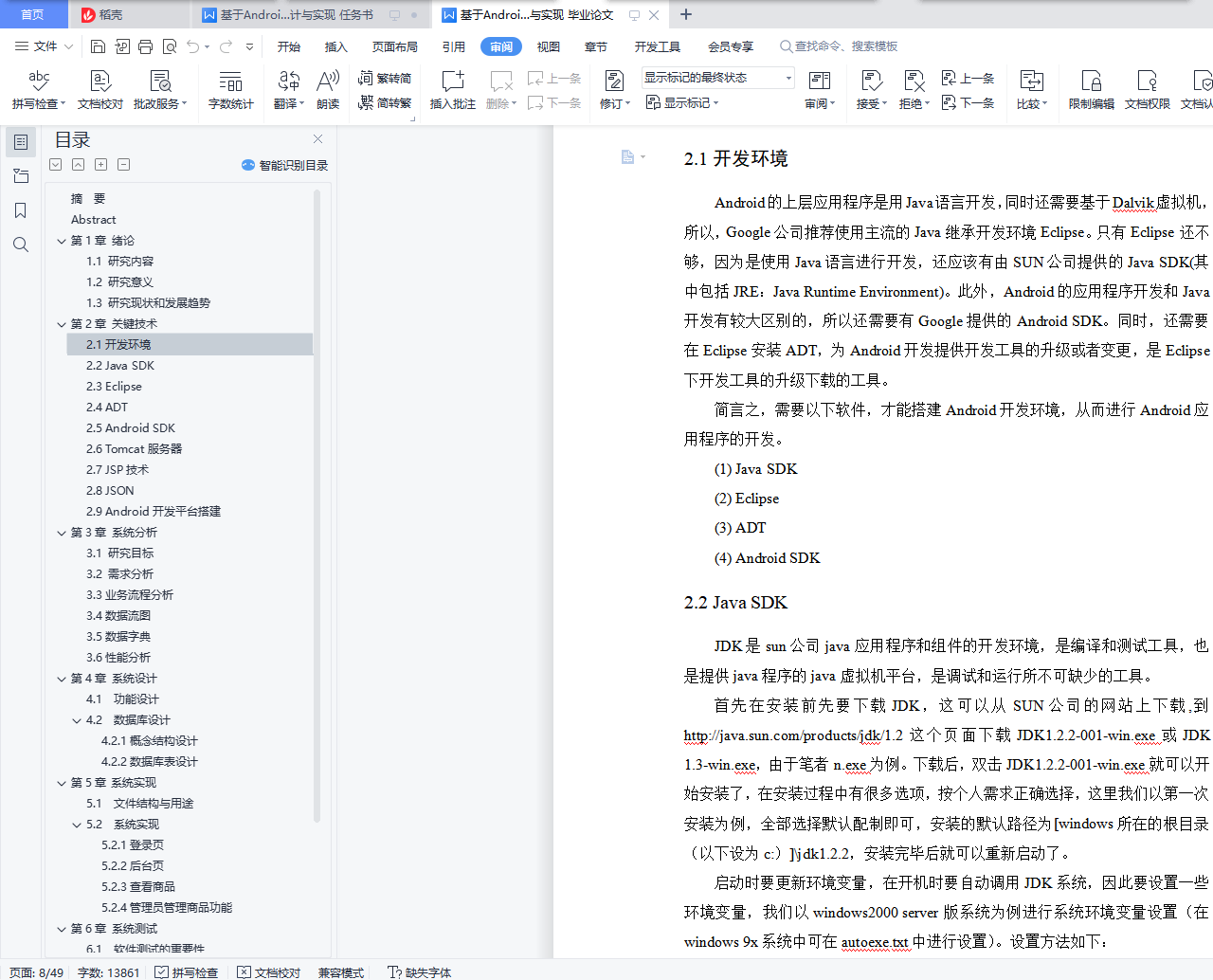
Task: Switch to the 插入 ribbon tab
Action: point(336,46)
